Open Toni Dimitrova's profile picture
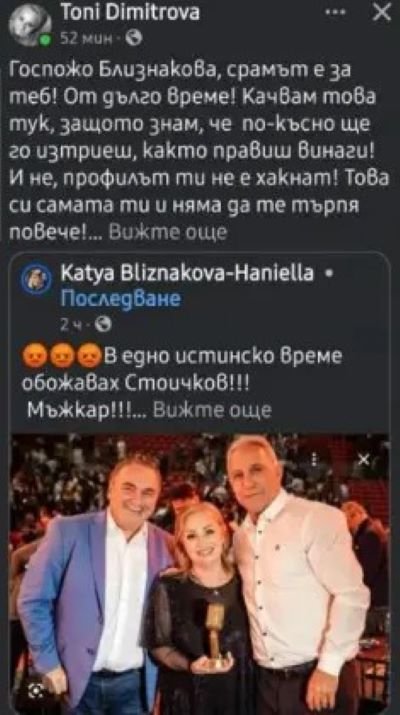 [30, 26]
